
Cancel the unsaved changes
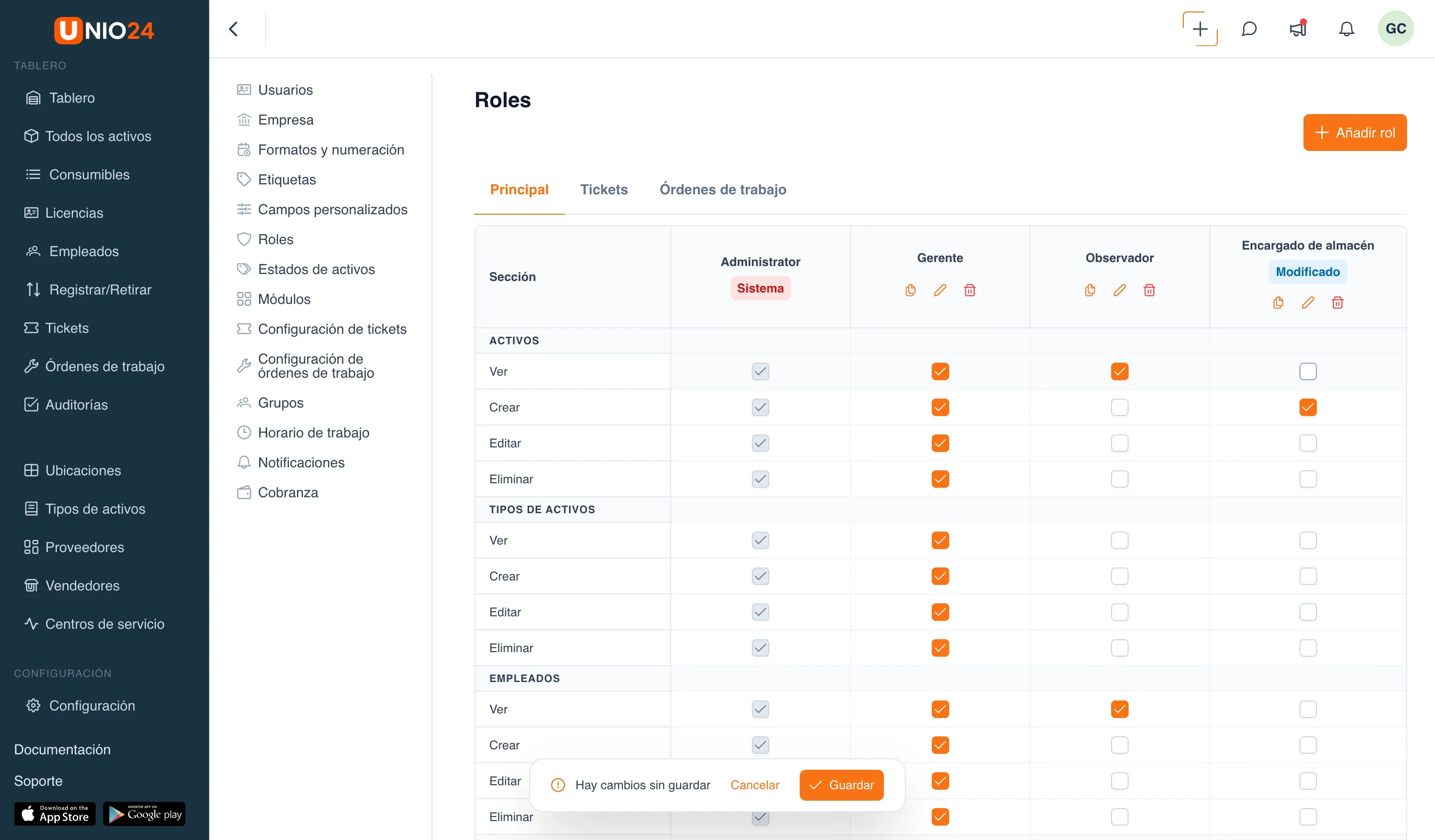coord(754,785)
